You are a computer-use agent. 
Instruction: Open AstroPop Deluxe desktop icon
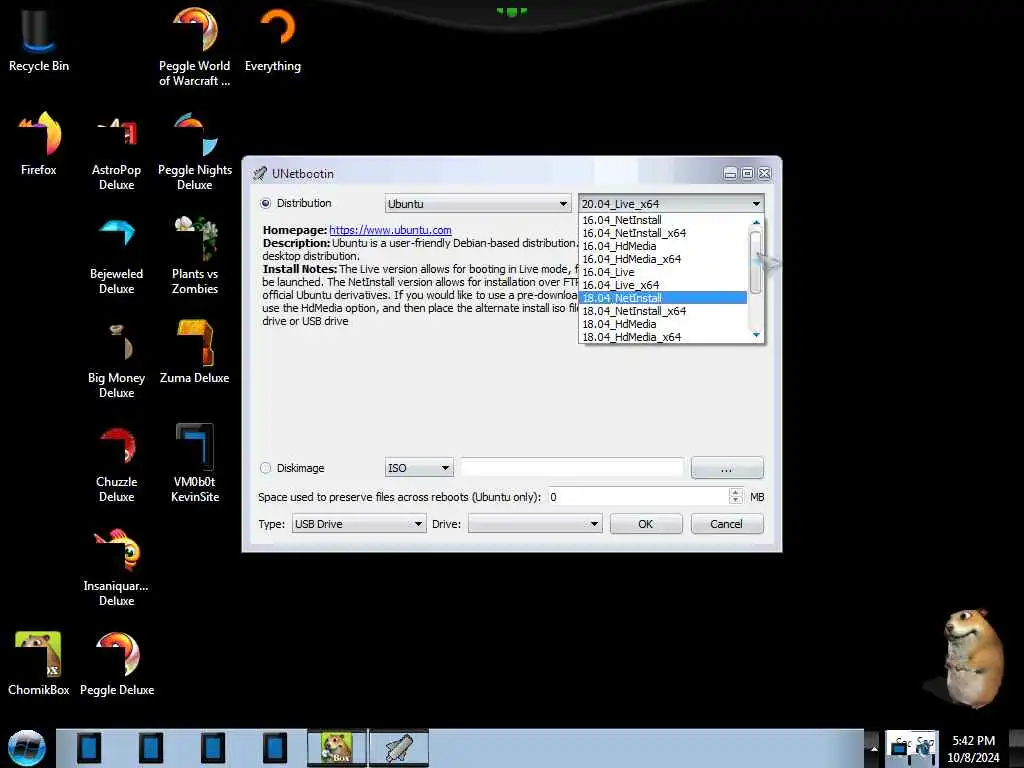point(116,152)
